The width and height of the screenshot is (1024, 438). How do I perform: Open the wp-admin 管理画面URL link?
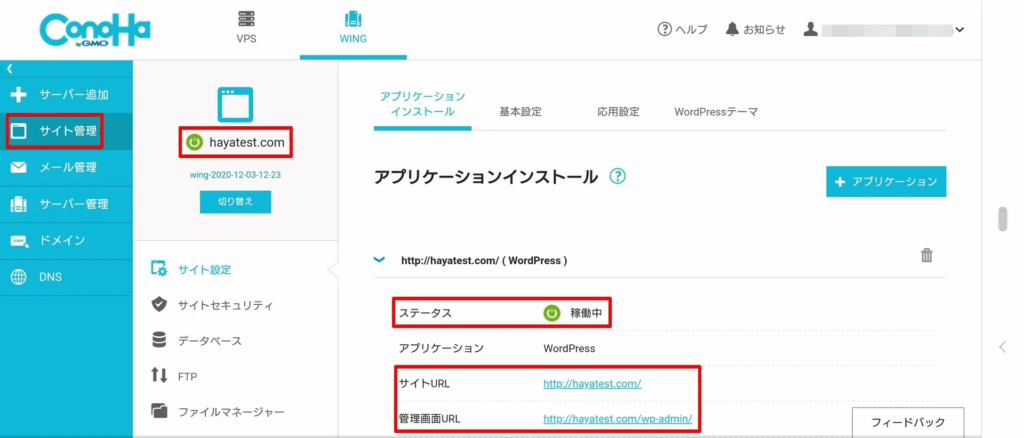pyautogui.click(x=617, y=418)
